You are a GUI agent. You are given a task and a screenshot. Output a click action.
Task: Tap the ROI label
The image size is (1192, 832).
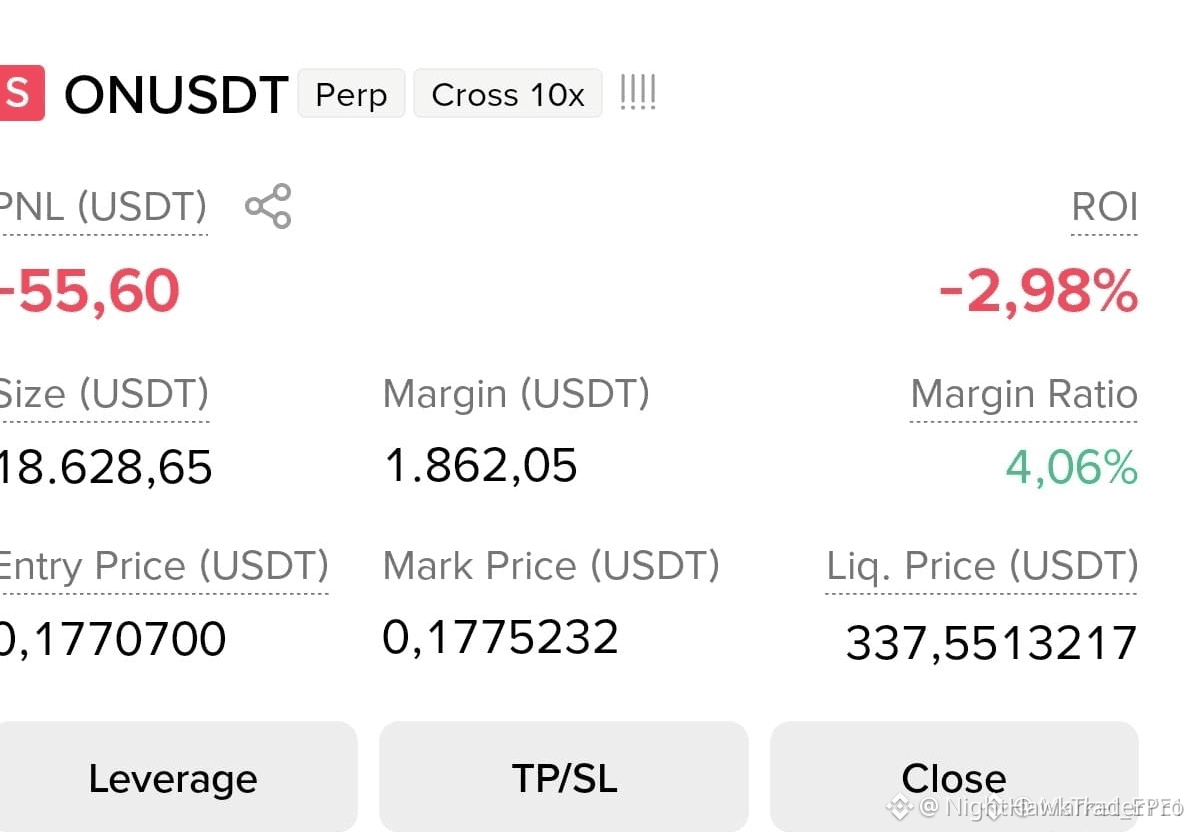[x=1105, y=207]
